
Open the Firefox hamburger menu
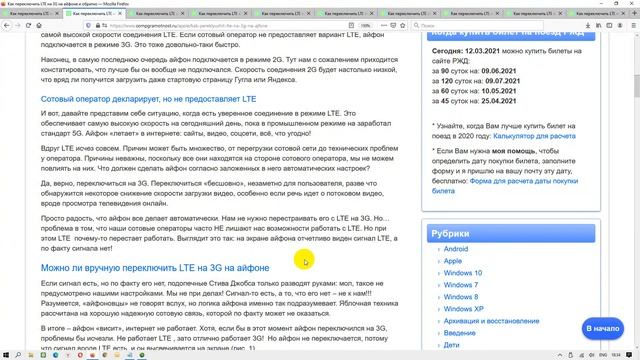point(633,25)
